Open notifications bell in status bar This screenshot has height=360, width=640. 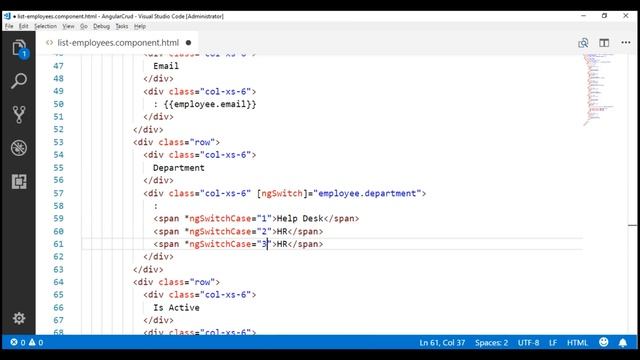click(623, 342)
